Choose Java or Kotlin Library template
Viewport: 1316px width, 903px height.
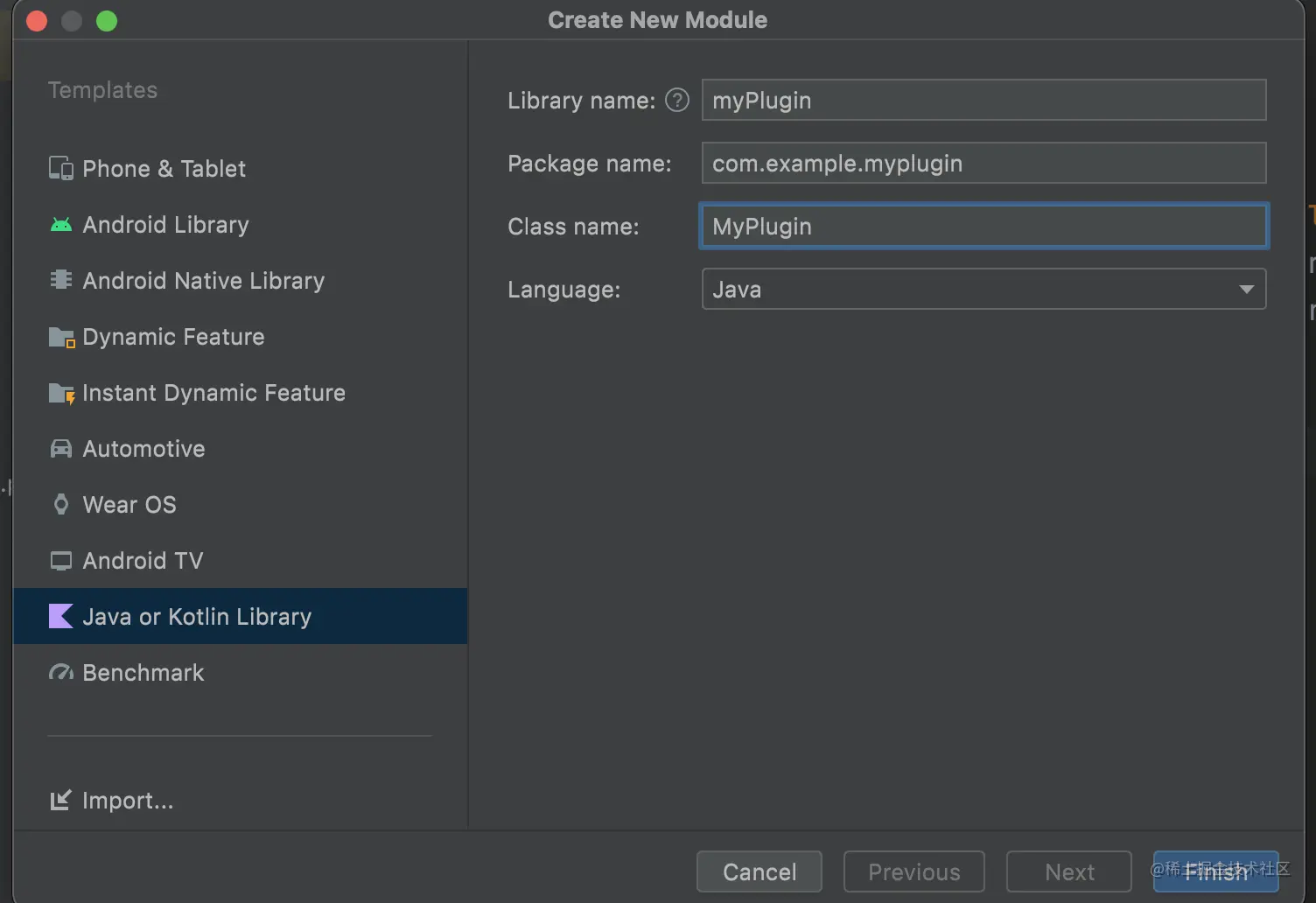[x=197, y=617]
